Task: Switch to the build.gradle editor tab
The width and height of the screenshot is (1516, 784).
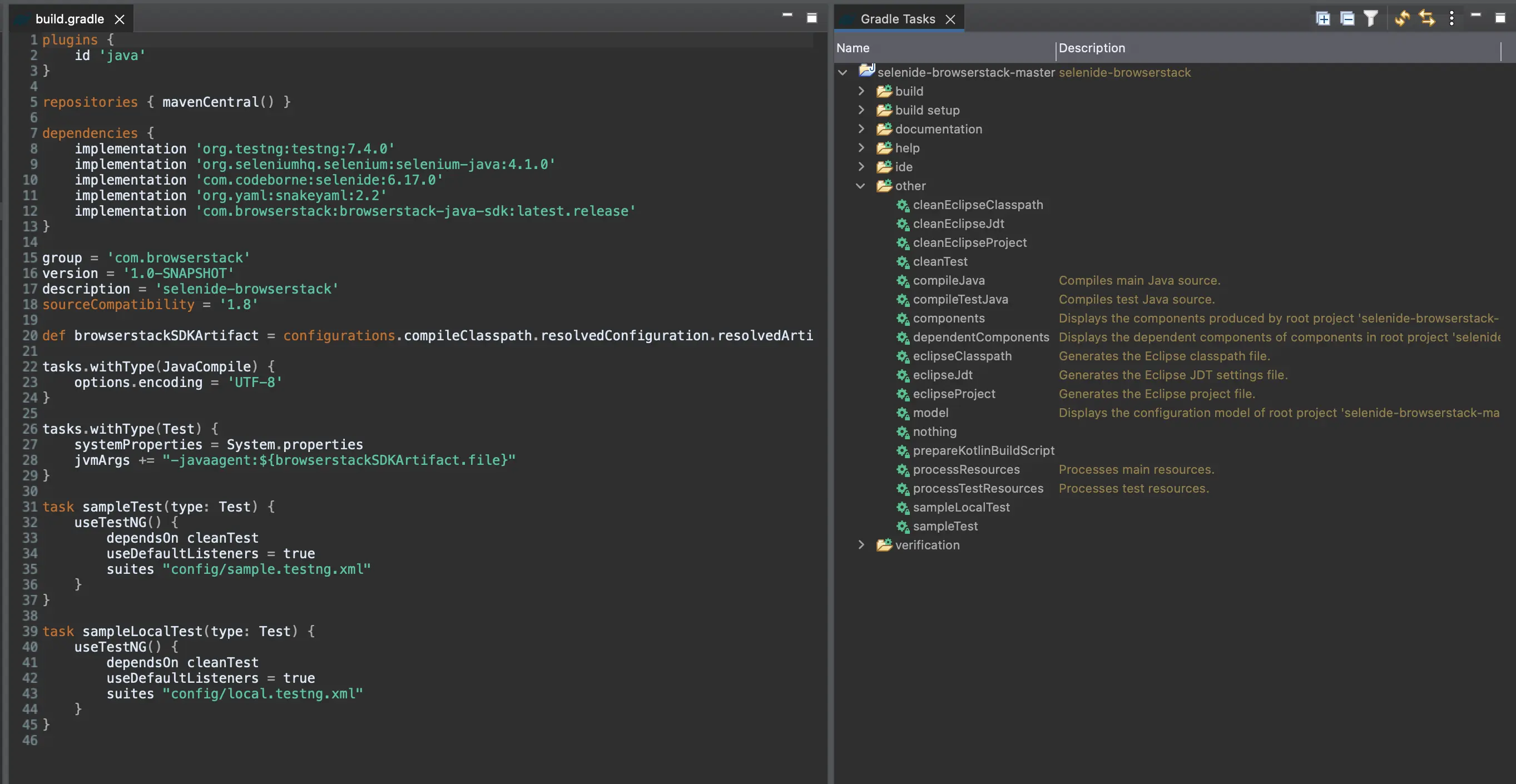Action: click(70, 19)
